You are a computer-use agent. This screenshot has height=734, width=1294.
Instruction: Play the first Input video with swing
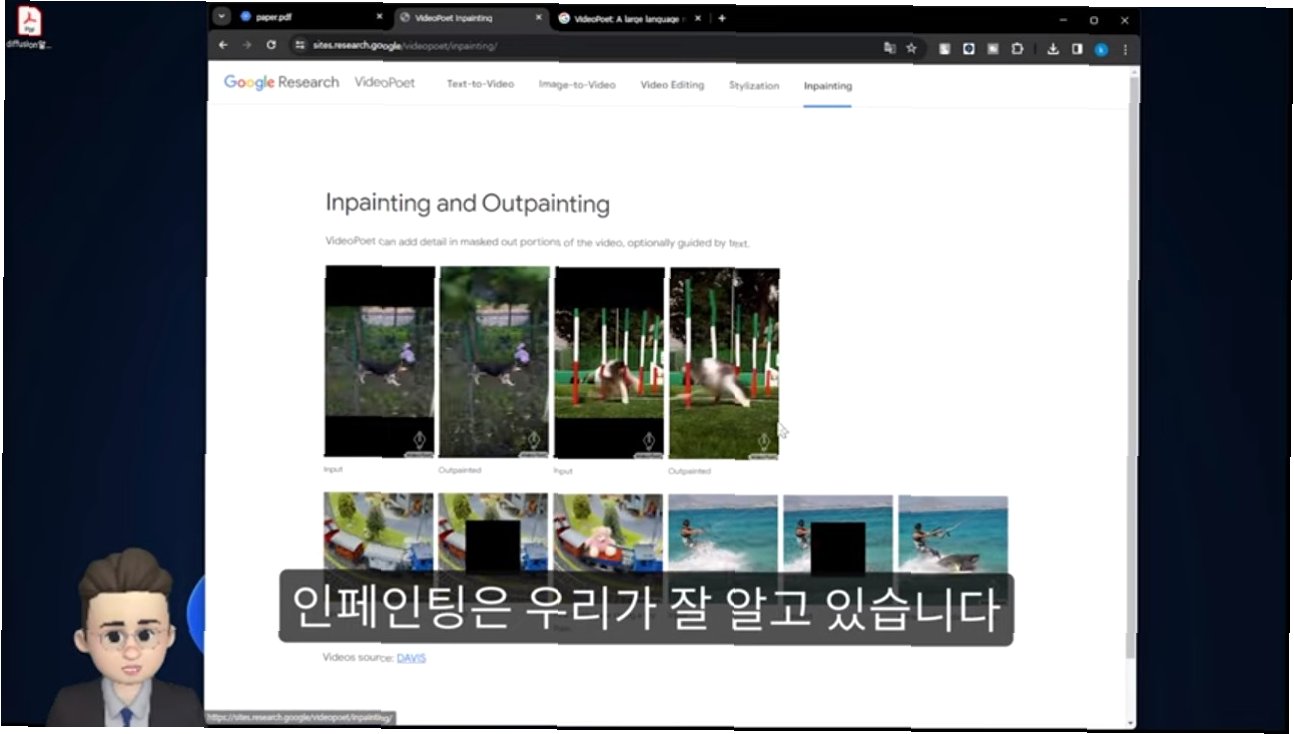[379, 361]
